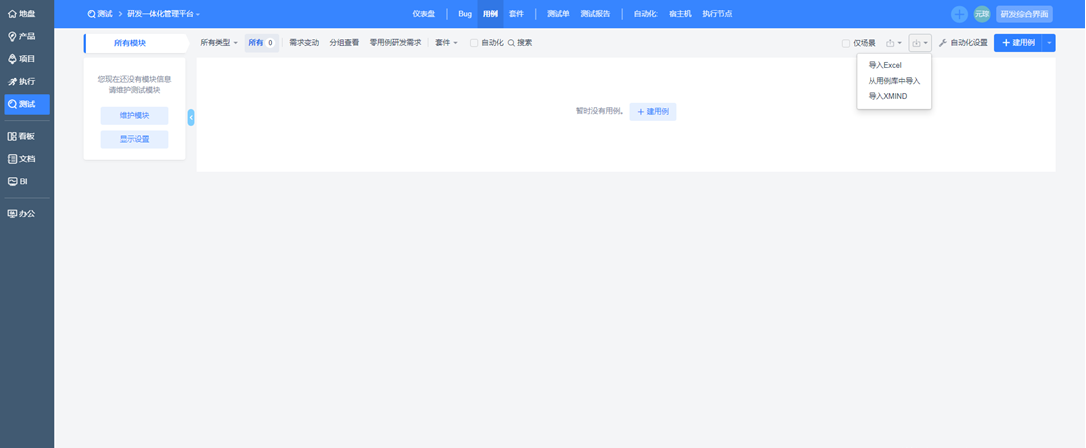
Task: Select 测试 in the left sidebar
Action: pos(26,105)
